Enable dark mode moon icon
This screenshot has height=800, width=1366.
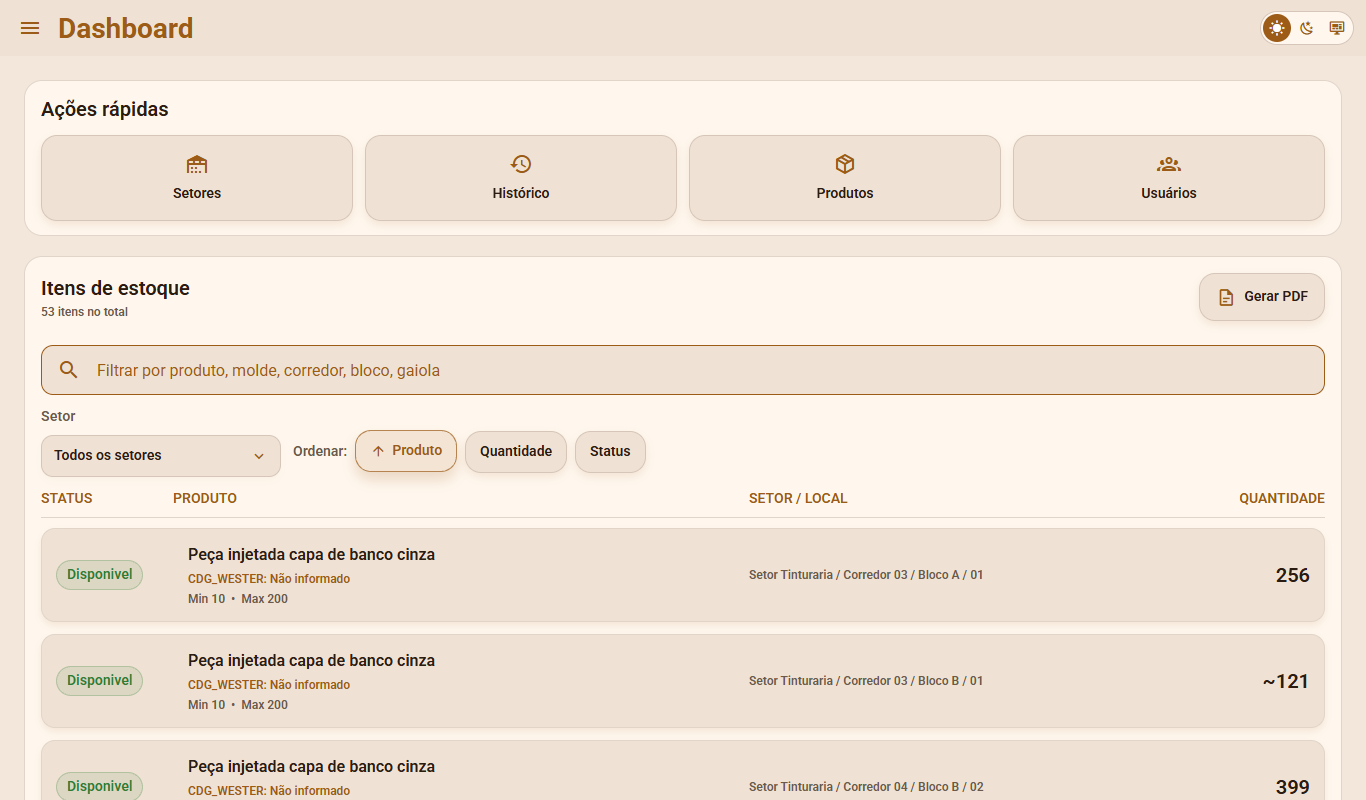pyautogui.click(x=1307, y=28)
